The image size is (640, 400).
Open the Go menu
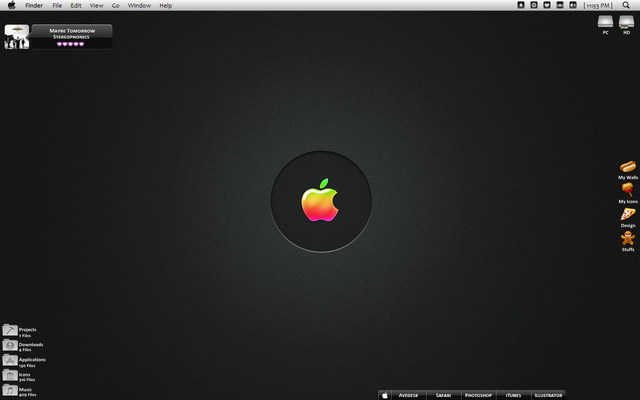(x=116, y=5)
